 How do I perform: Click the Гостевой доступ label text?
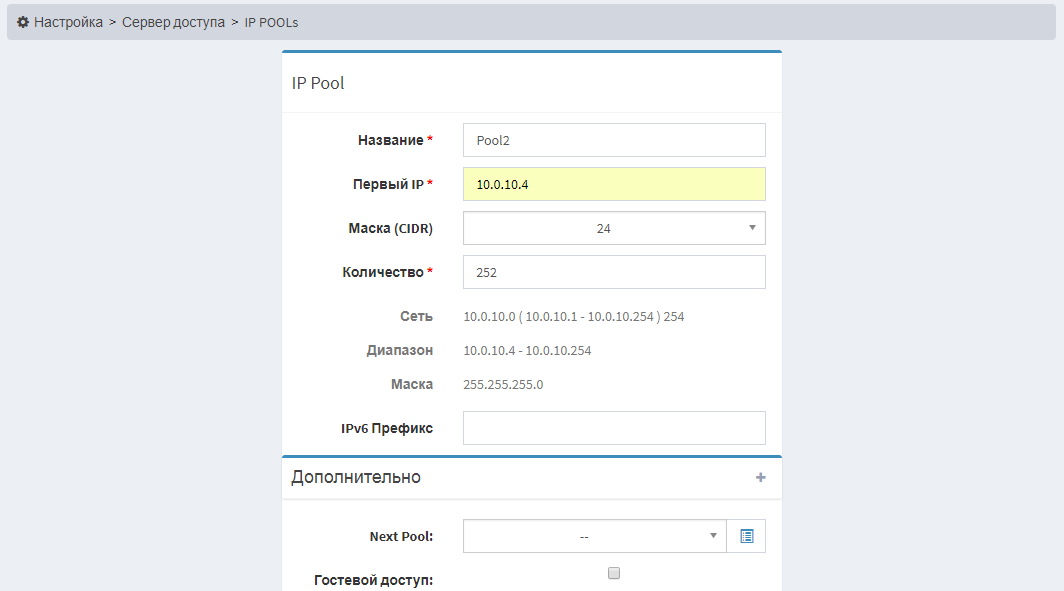coord(373,580)
